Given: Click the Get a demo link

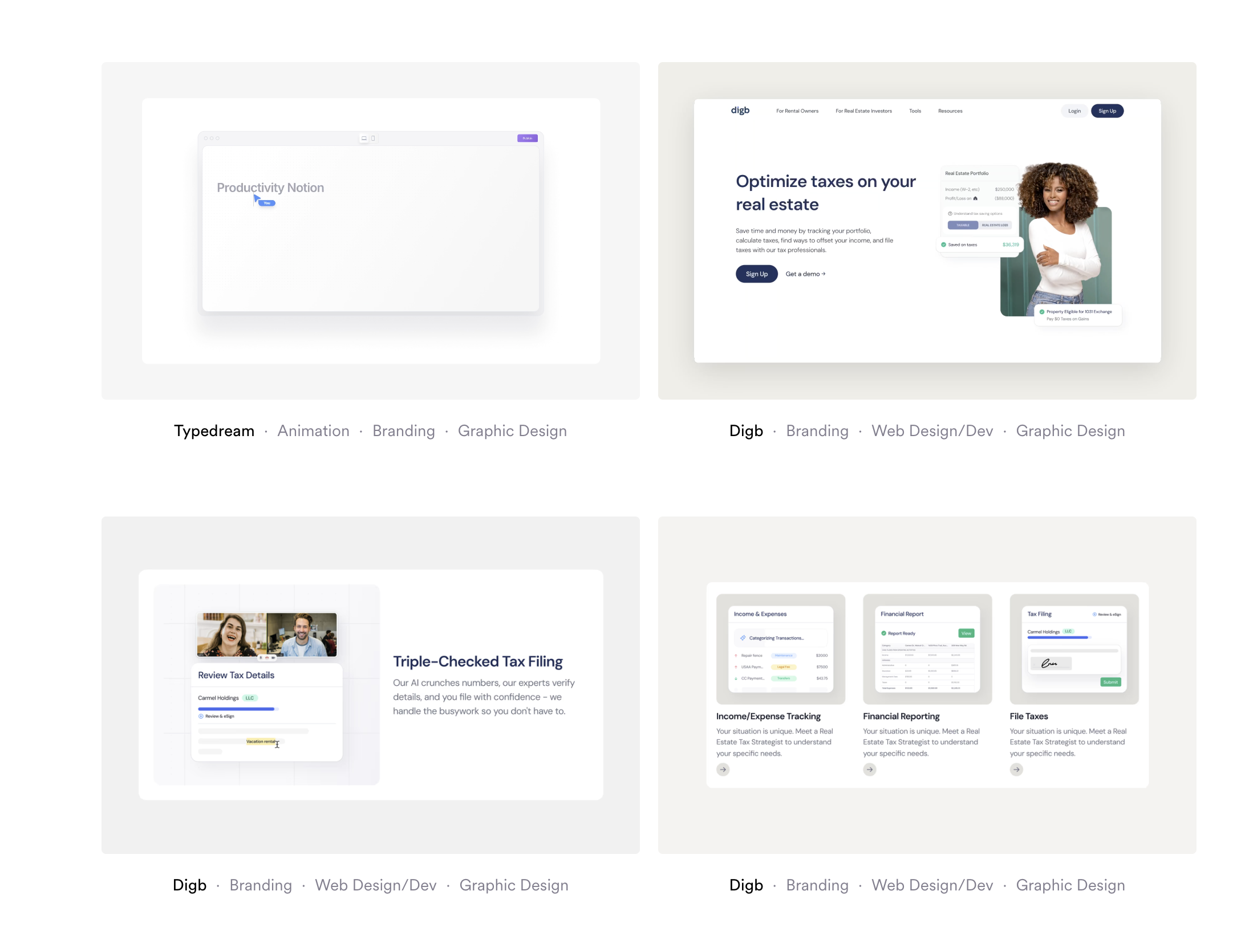Looking at the screenshot, I should coord(805,274).
